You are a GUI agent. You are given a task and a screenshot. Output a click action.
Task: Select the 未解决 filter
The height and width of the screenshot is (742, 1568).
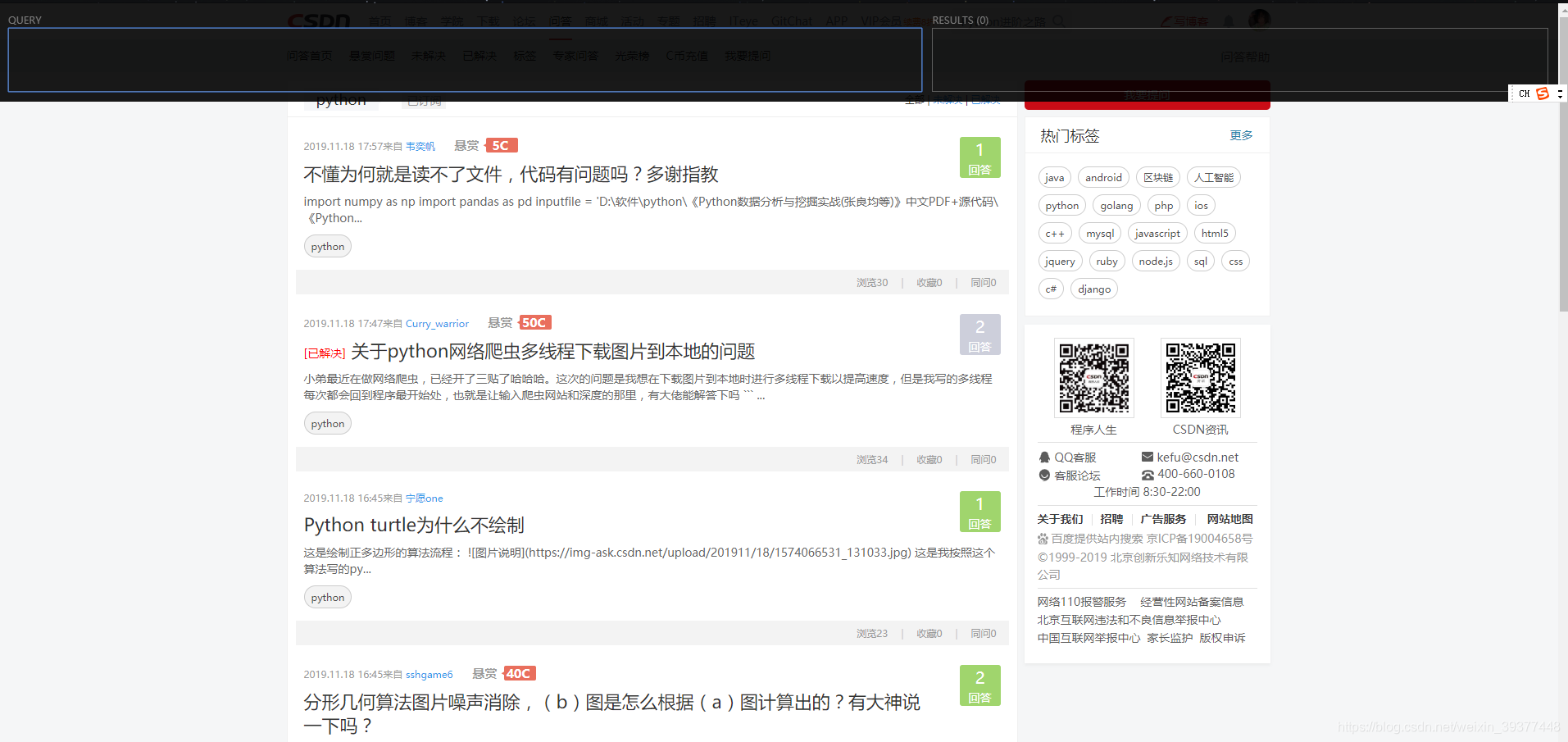(x=947, y=99)
